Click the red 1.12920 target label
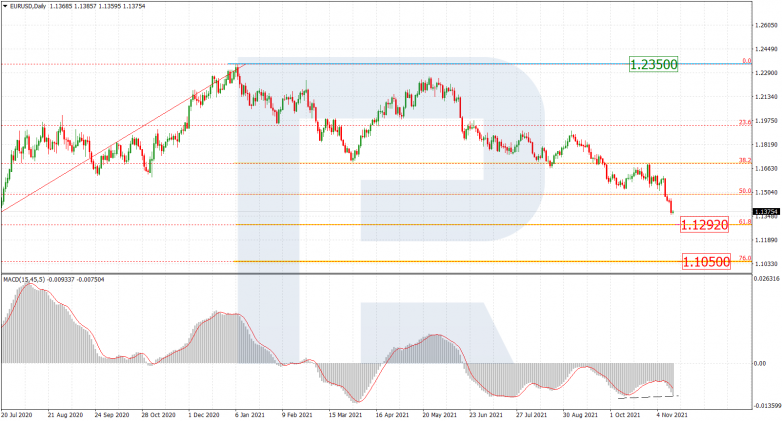The image size is (782, 421). [x=704, y=225]
